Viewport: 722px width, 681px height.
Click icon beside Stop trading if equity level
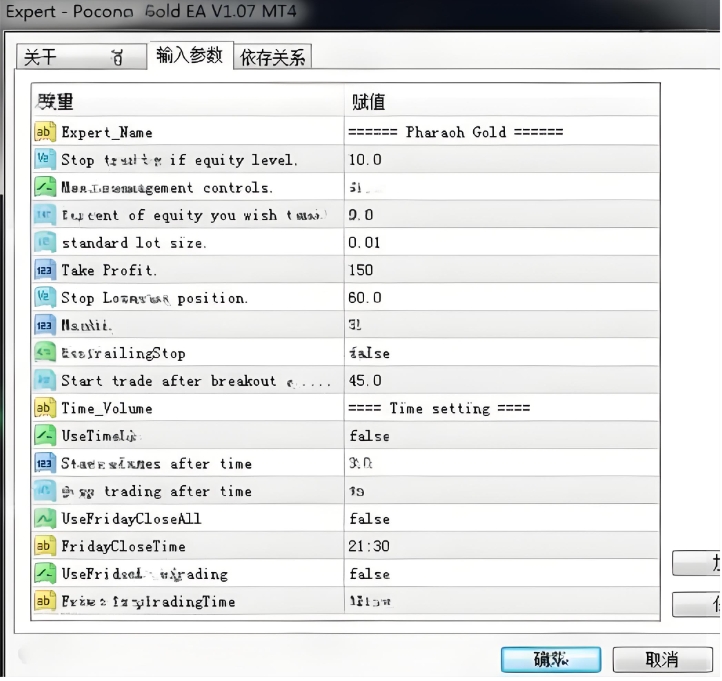pos(45,160)
